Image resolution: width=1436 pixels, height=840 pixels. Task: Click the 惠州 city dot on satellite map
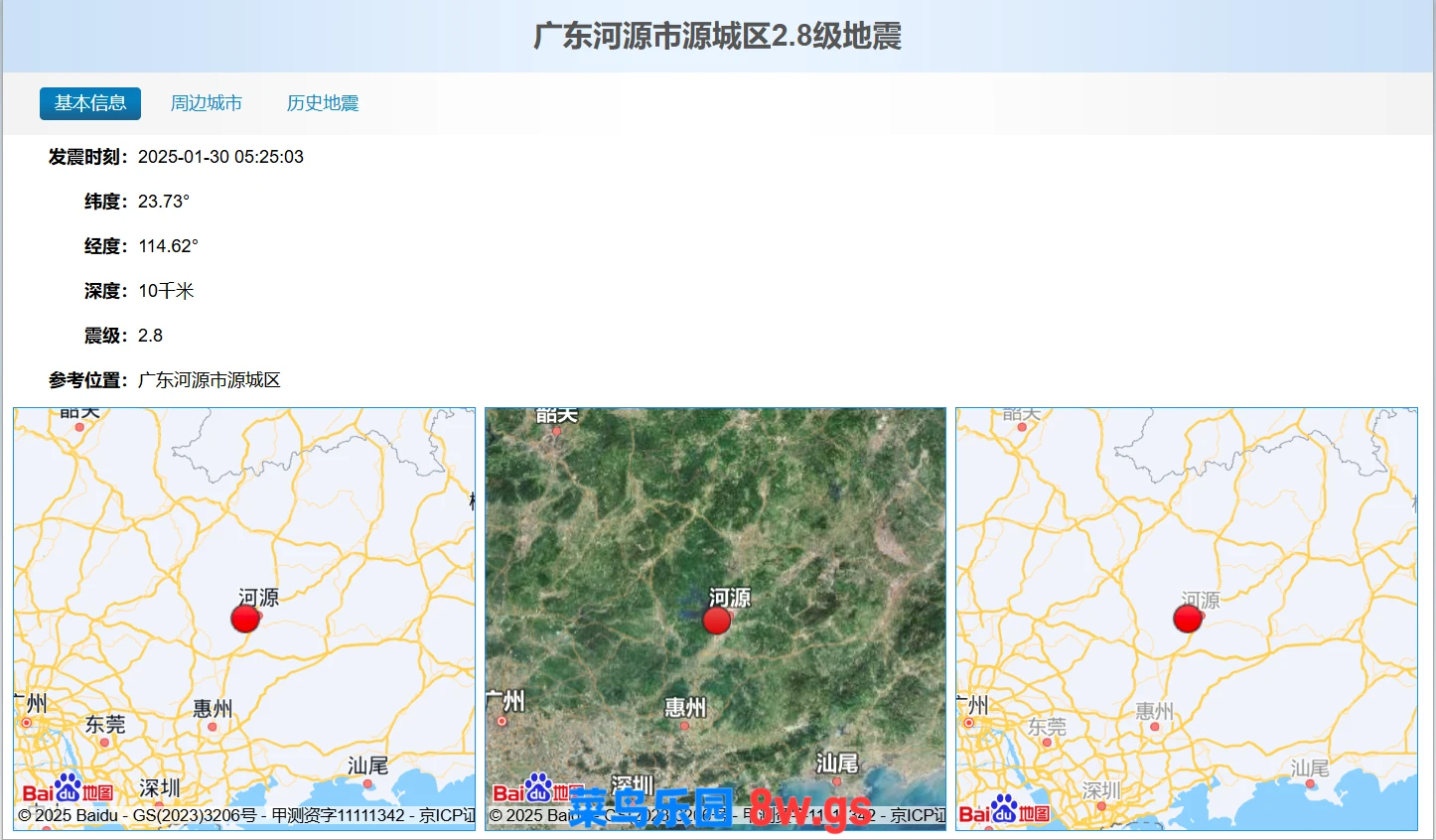(684, 726)
